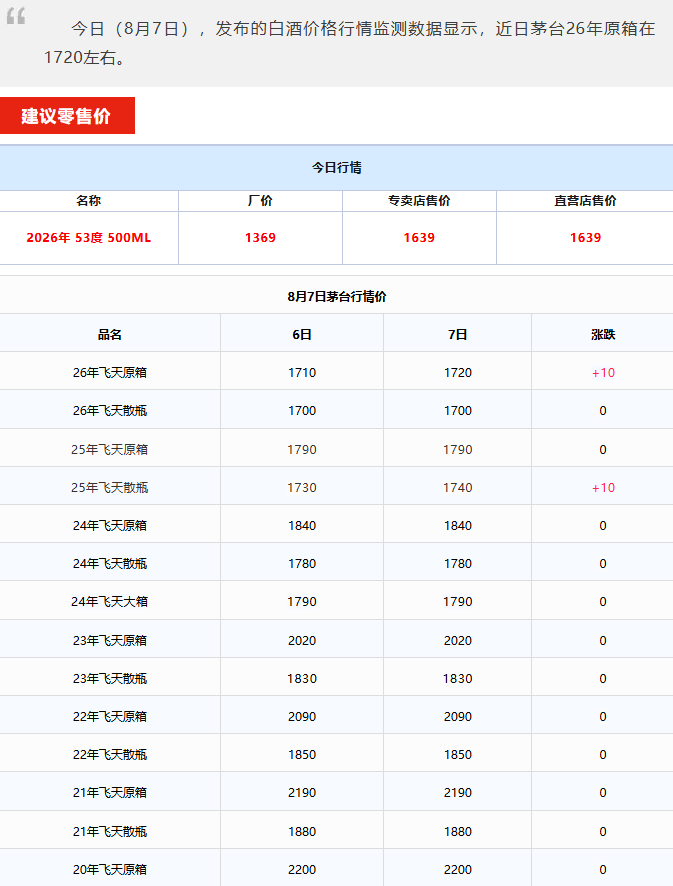Click the 7日 price for 23年飞天散瓶
This screenshot has height=886, width=673.
coord(458,679)
